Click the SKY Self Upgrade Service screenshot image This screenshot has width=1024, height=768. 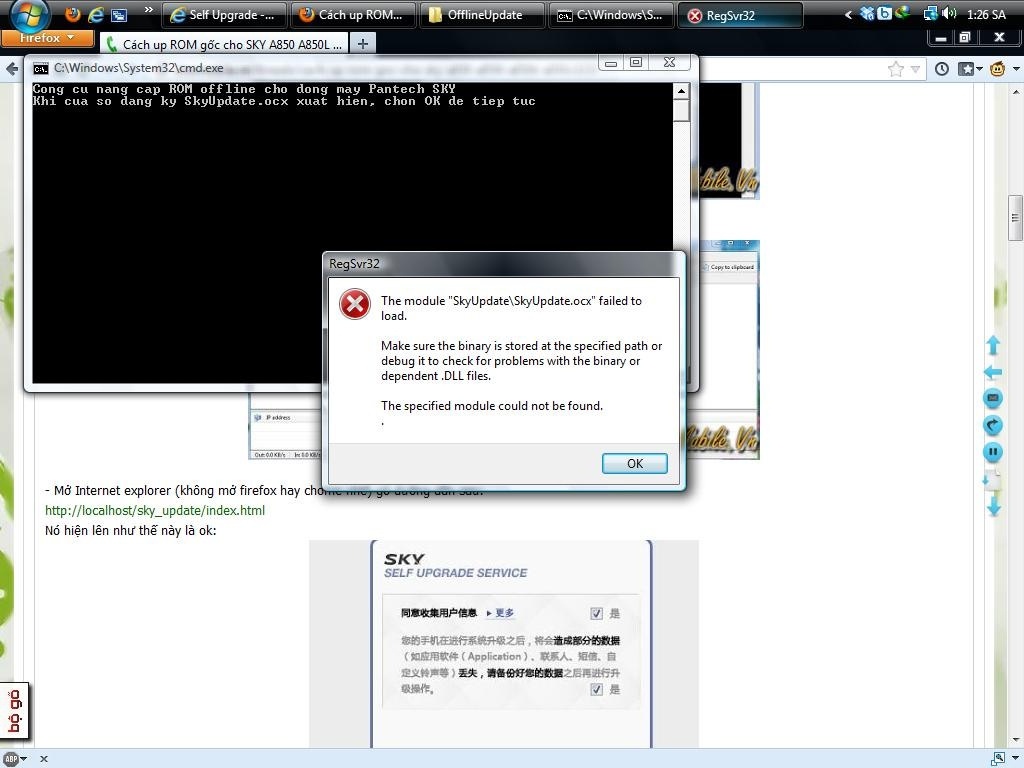coord(504,644)
